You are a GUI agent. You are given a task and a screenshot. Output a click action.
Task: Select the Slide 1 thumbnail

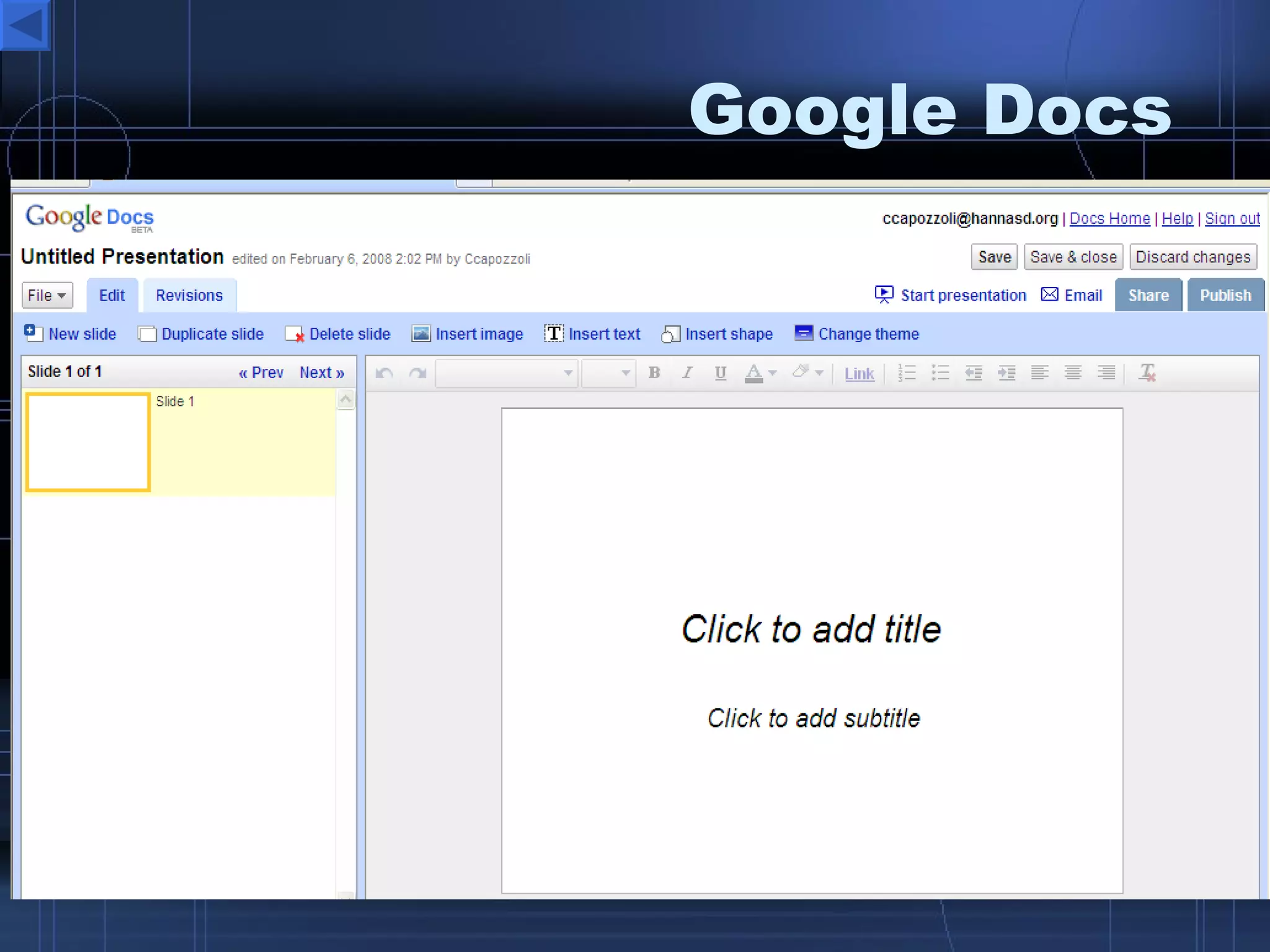click(88, 442)
